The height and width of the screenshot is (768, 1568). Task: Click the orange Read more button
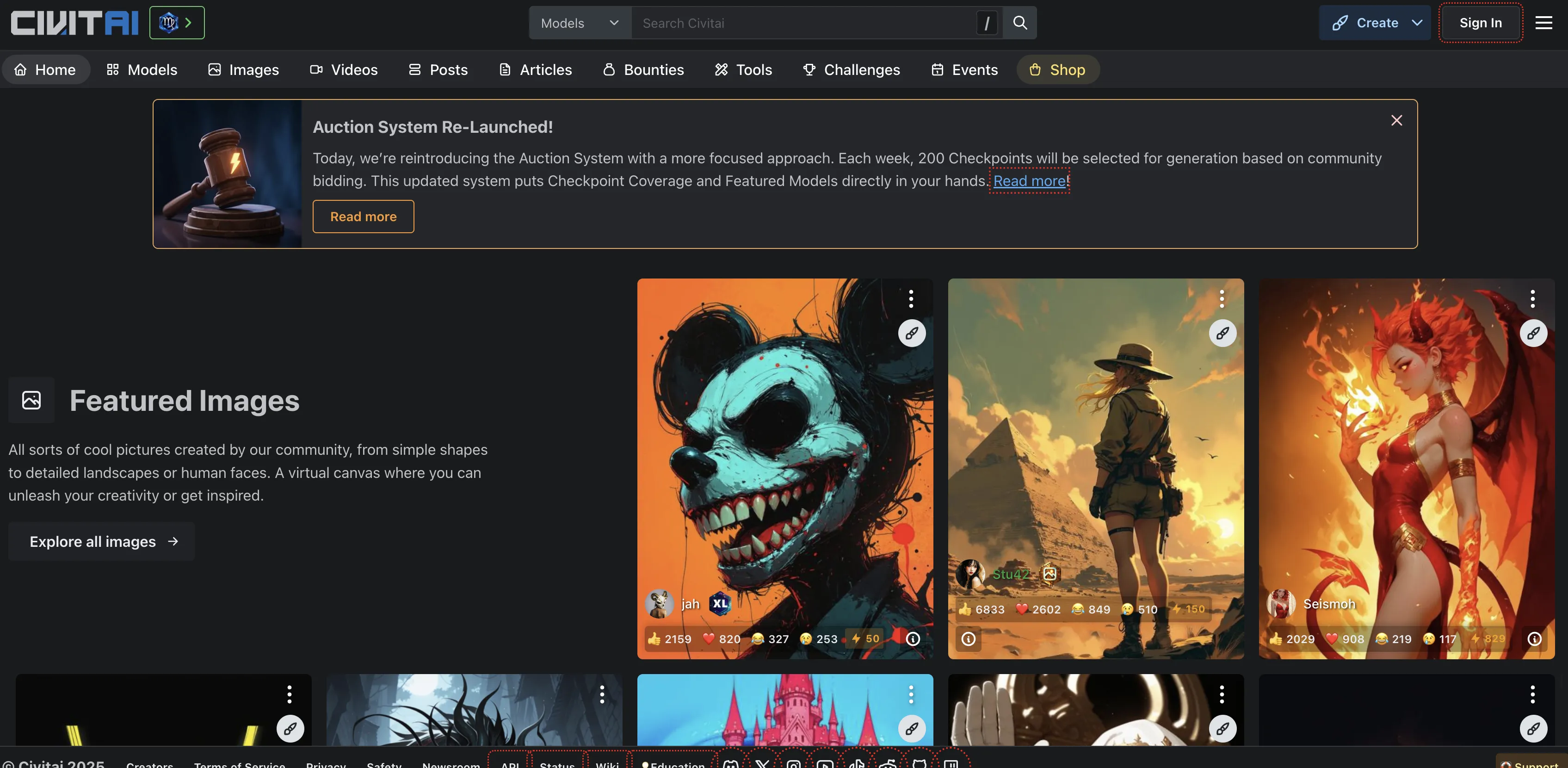point(364,216)
